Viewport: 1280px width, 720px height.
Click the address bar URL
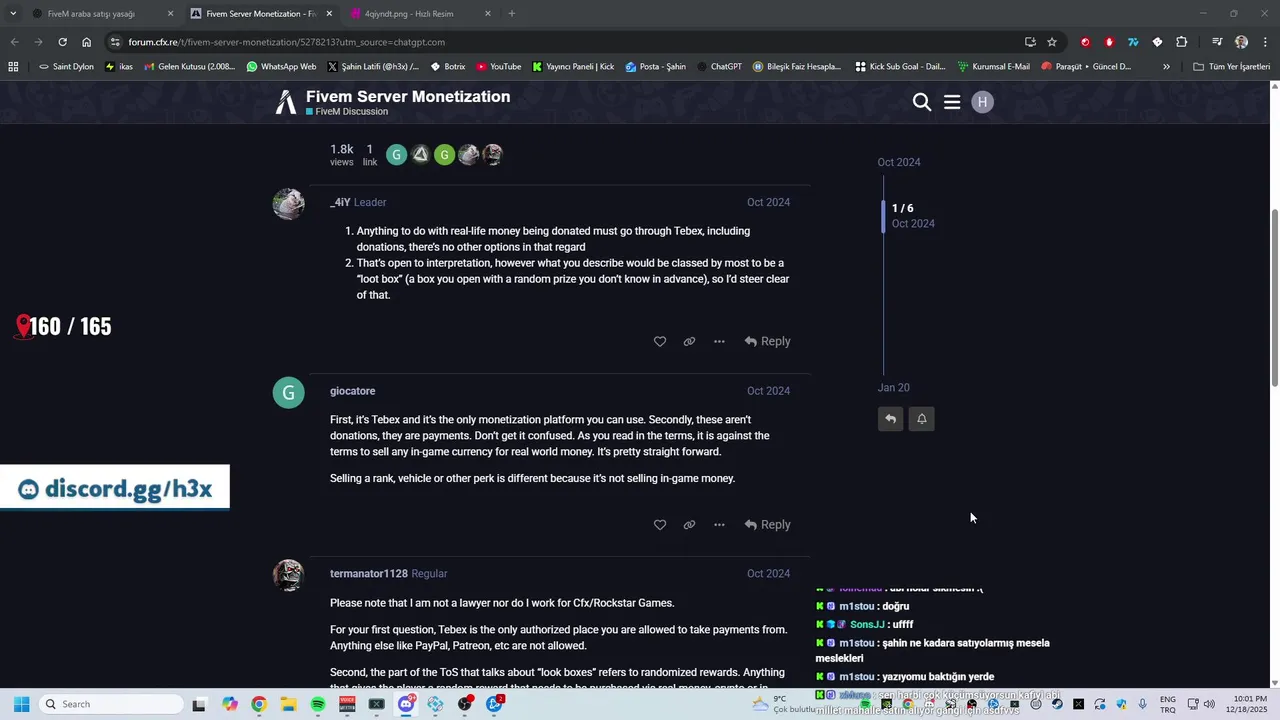[x=286, y=42]
